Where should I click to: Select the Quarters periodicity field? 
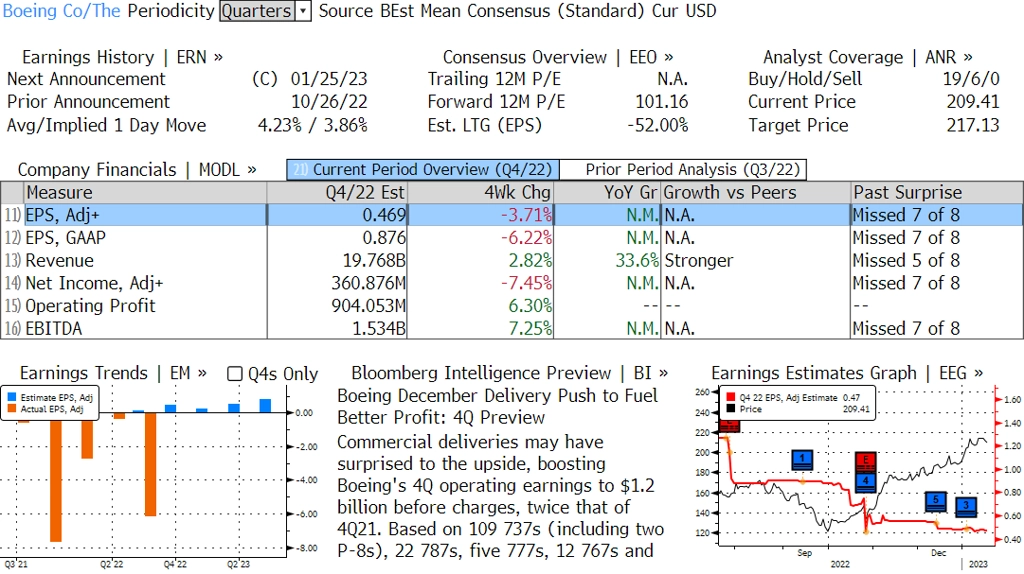pyautogui.click(x=257, y=11)
